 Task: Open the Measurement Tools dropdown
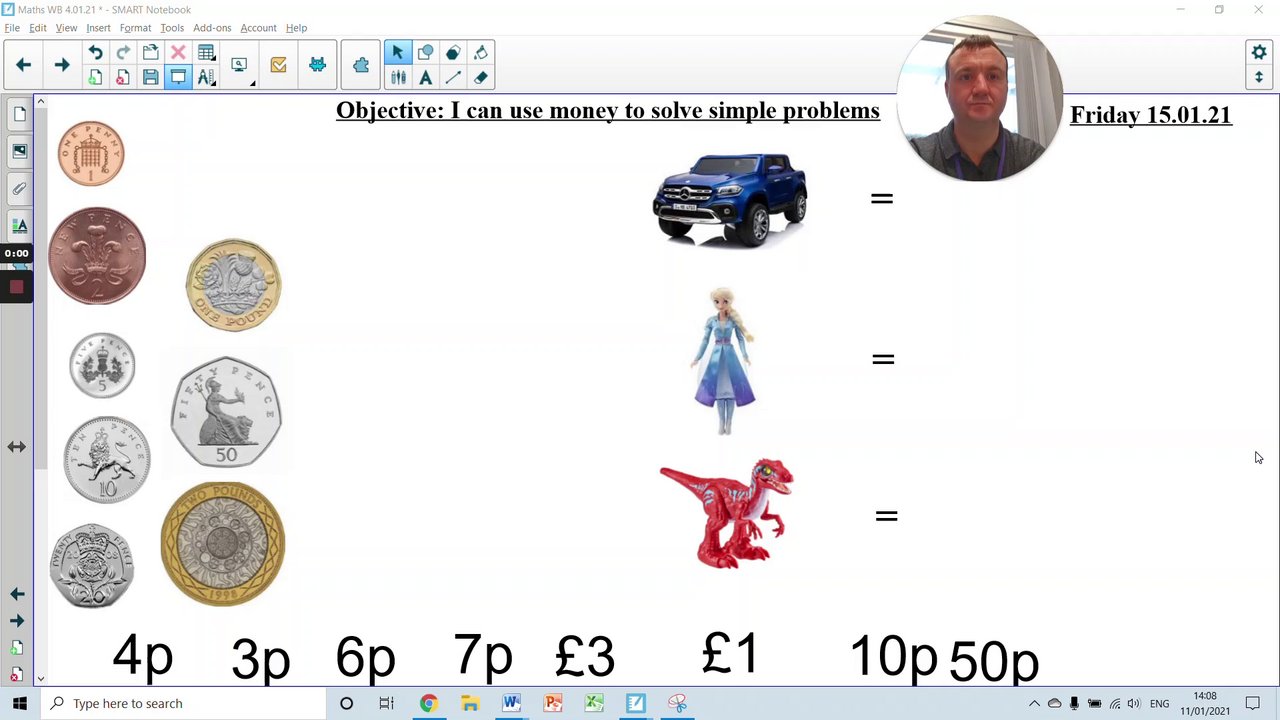206,77
